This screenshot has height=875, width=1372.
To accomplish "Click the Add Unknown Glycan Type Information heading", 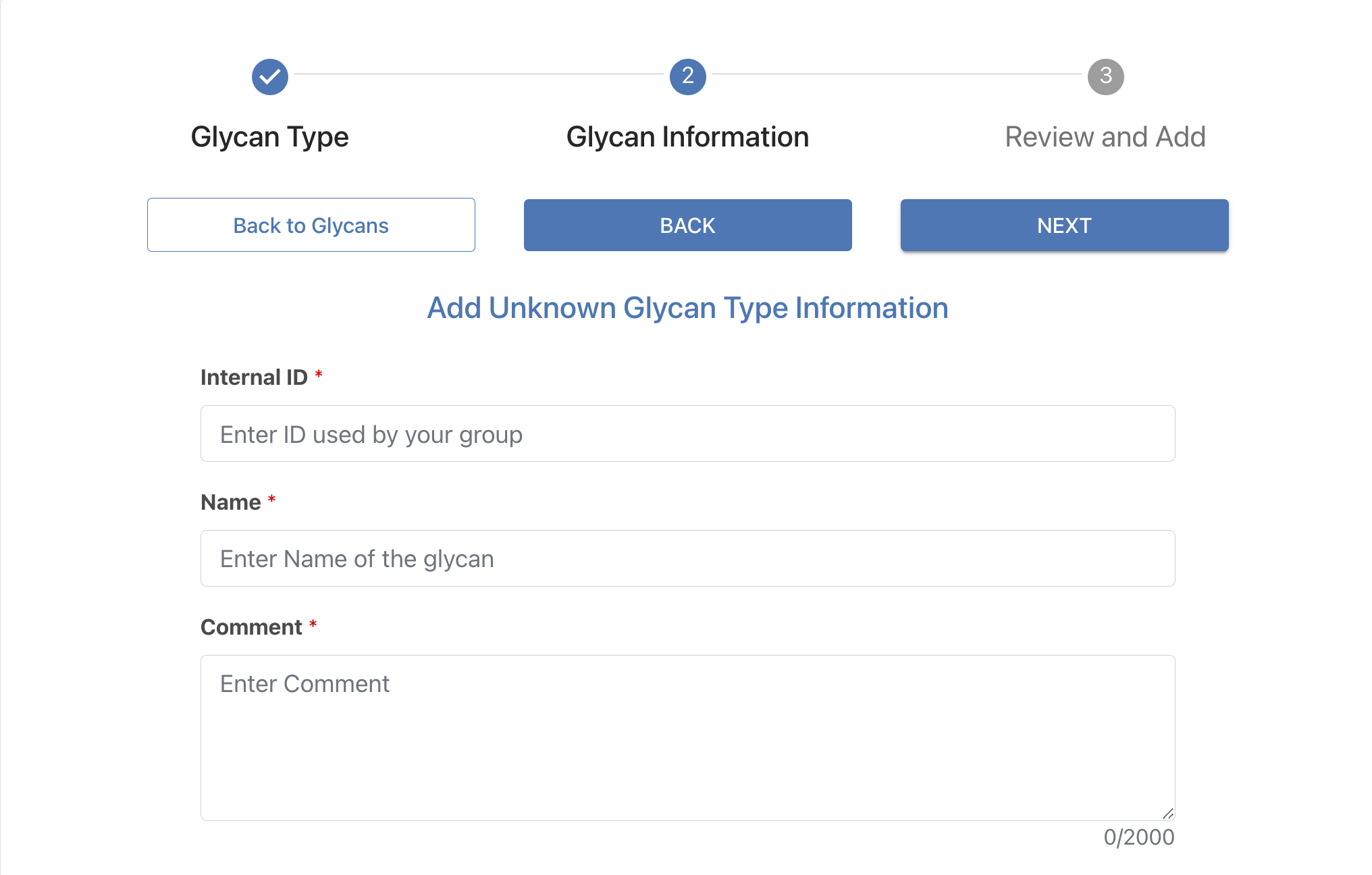I will point(687,308).
